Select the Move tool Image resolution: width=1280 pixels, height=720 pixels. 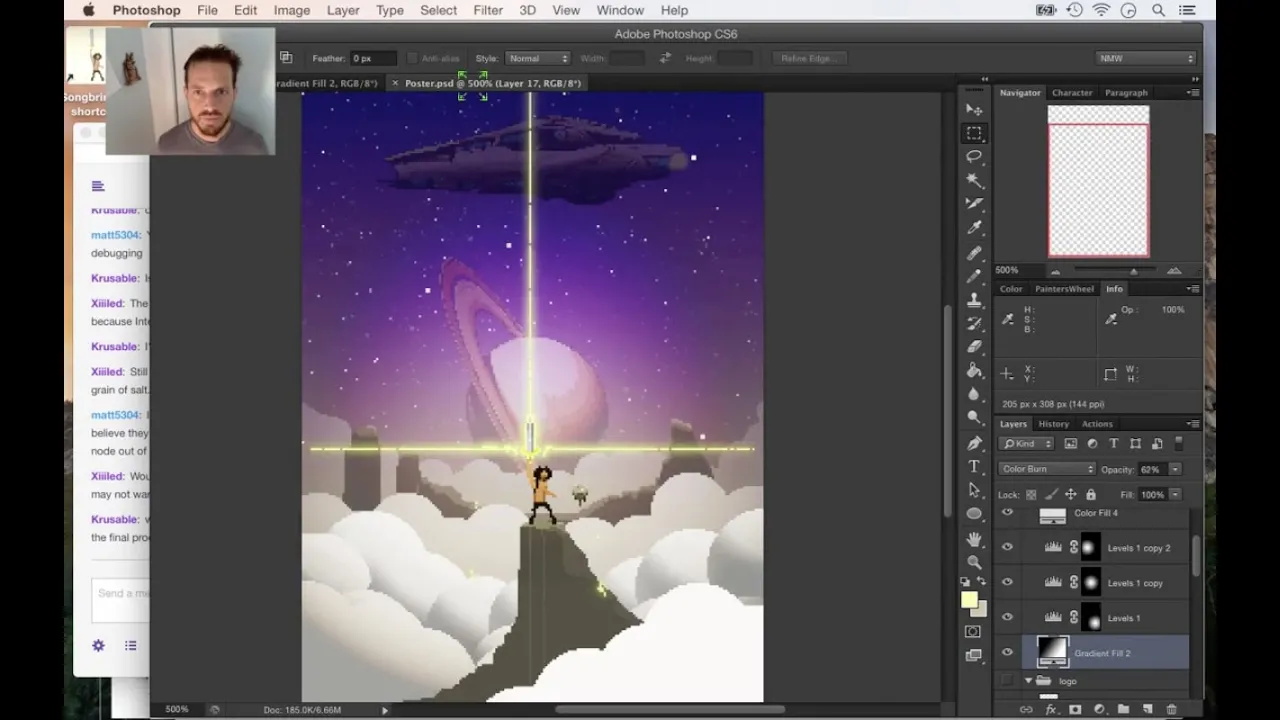point(974,109)
